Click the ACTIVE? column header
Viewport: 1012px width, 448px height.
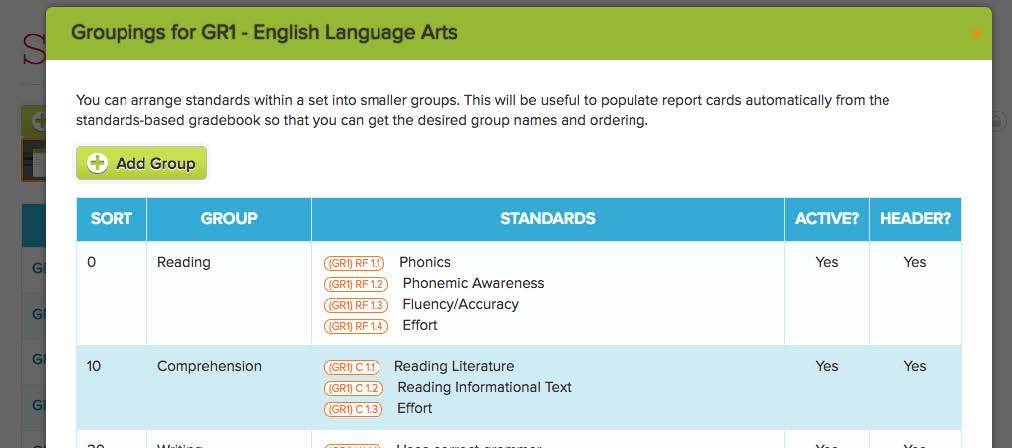(827, 219)
